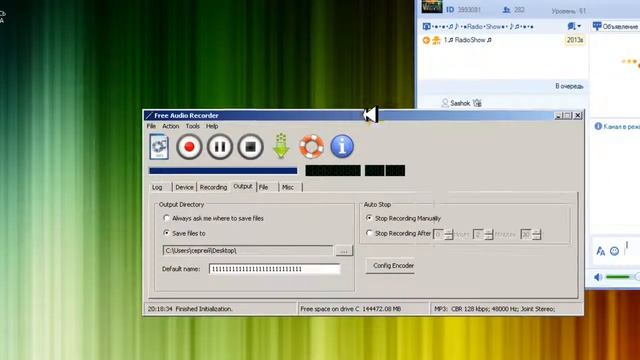
Task: Click the output directory path field
Action: [248, 250]
